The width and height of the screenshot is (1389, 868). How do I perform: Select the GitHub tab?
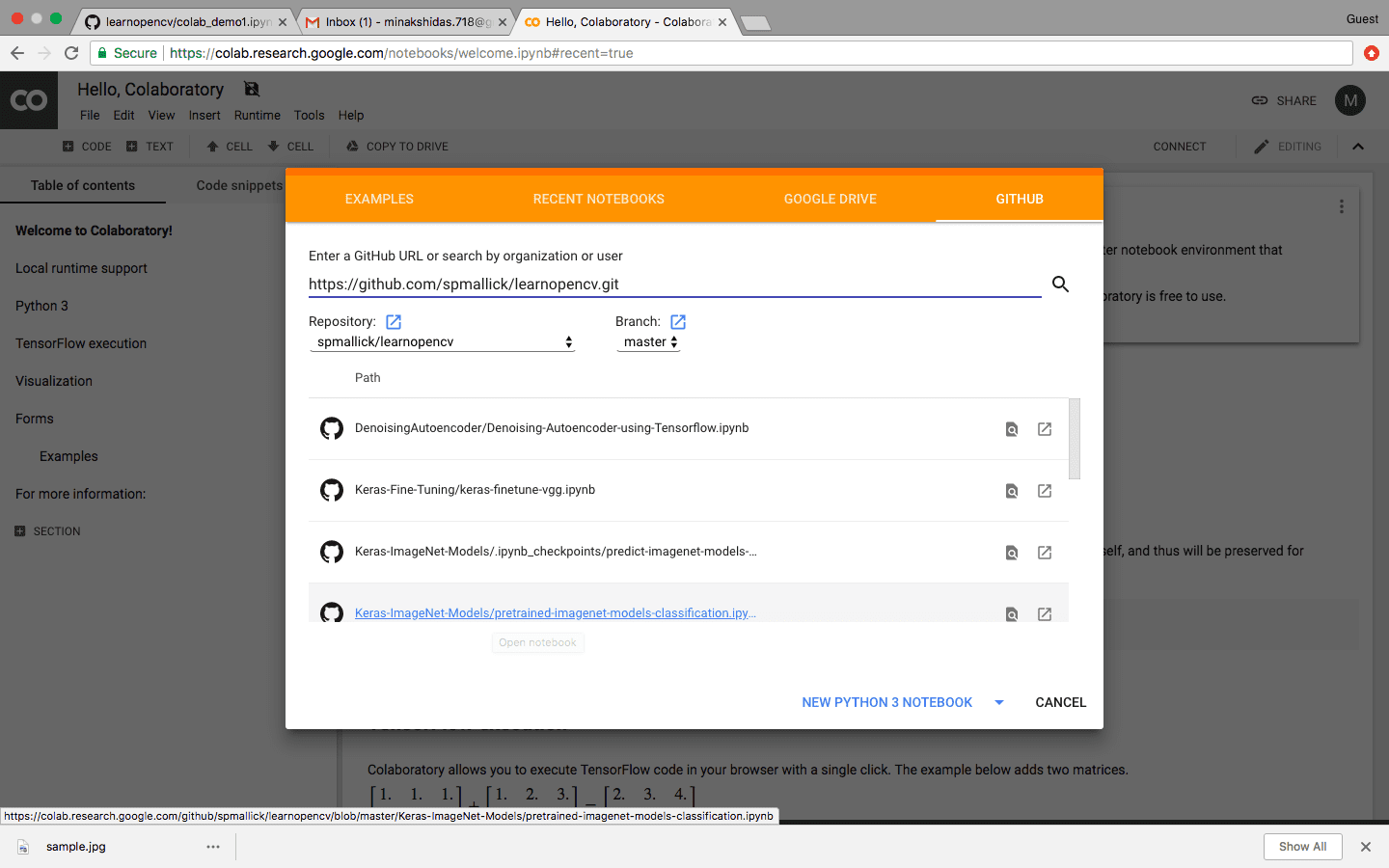1020,199
